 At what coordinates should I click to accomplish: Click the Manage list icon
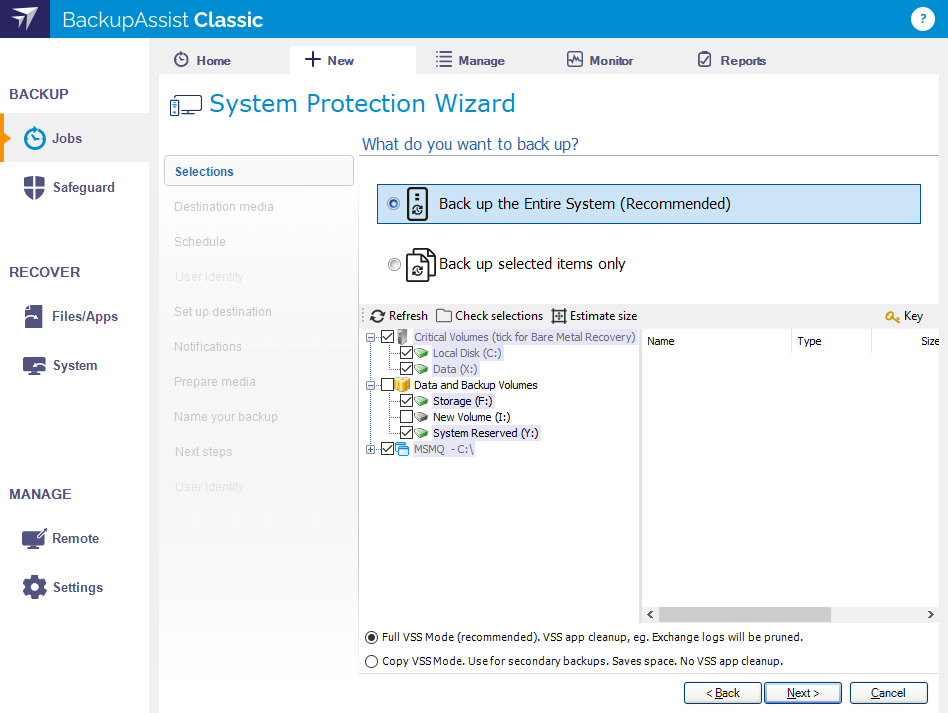pos(444,59)
